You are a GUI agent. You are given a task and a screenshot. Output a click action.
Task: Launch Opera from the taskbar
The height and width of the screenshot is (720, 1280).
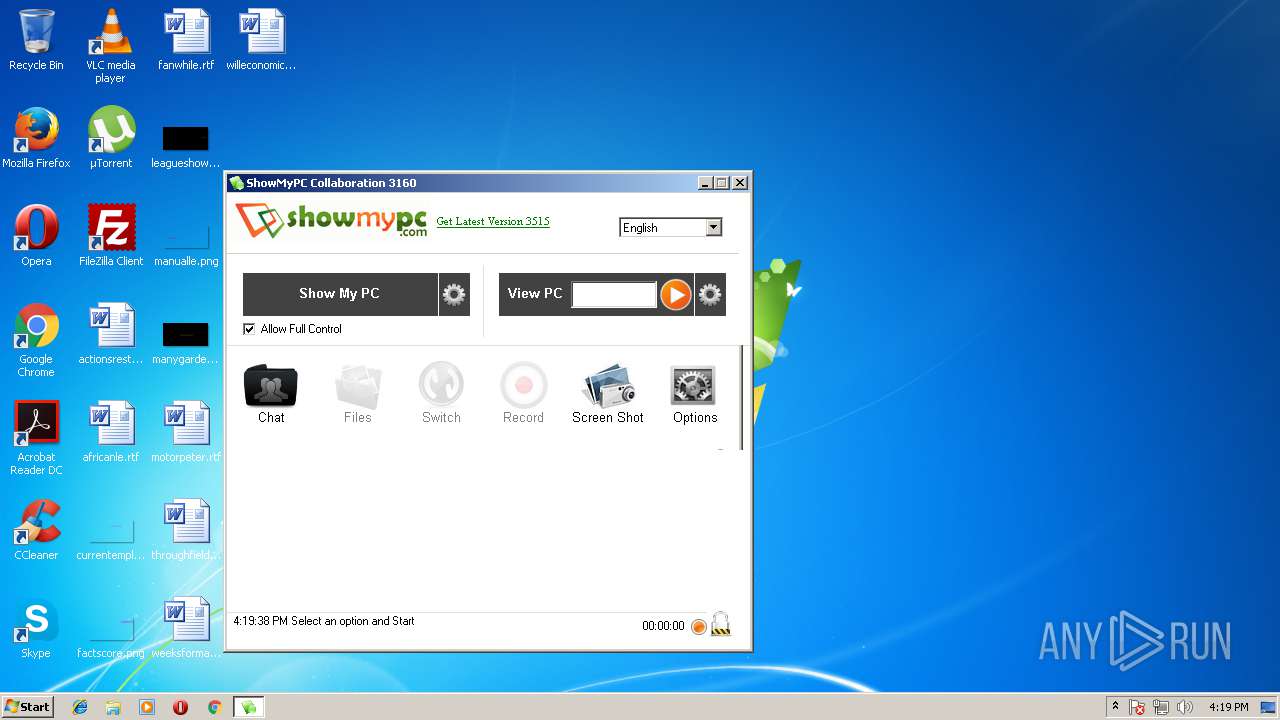(x=180, y=707)
